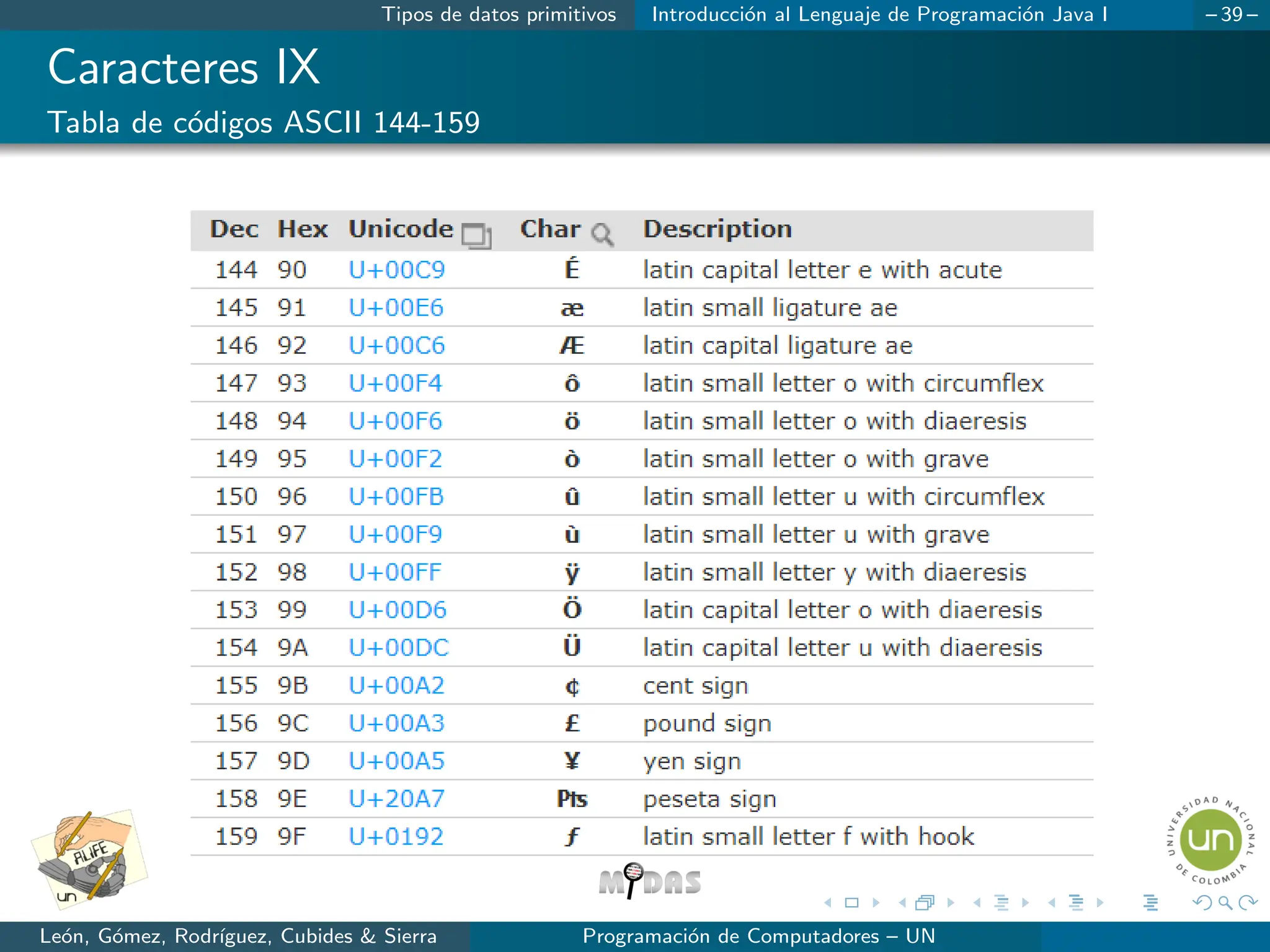Select subtitle Tabla de códigos ASCII 144-159
This screenshot has height=952, width=1270.
pyautogui.click(x=264, y=123)
